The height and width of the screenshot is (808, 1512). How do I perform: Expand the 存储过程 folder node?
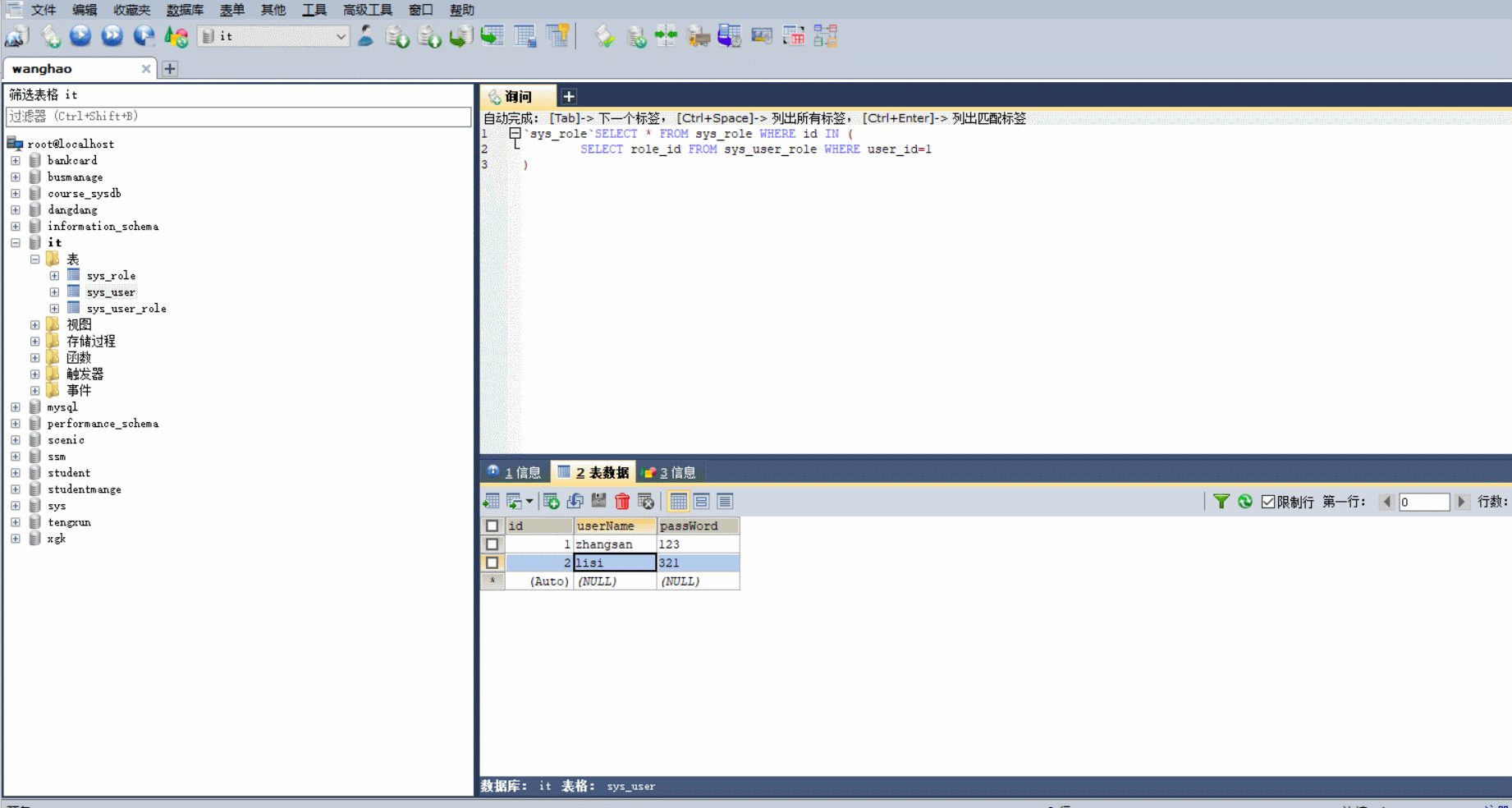tap(35, 341)
